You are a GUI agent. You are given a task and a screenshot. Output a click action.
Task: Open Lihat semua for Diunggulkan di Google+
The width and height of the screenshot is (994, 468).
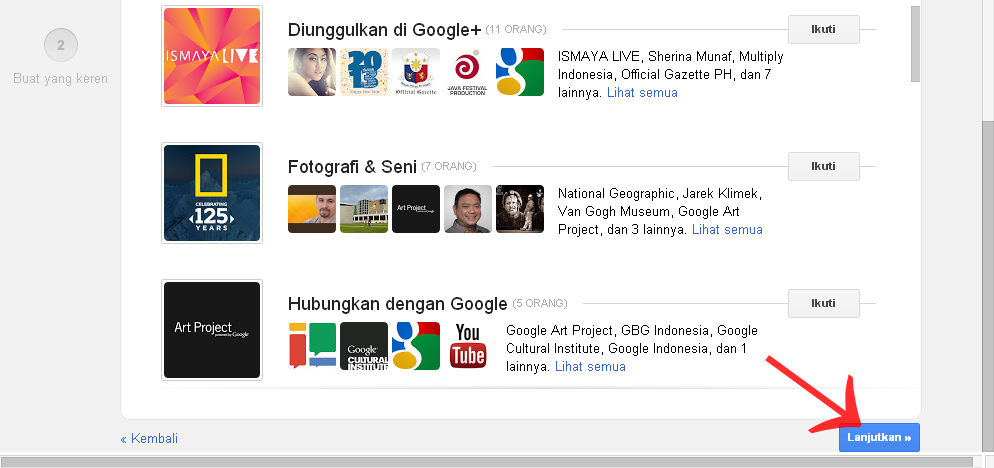click(642, 93)
